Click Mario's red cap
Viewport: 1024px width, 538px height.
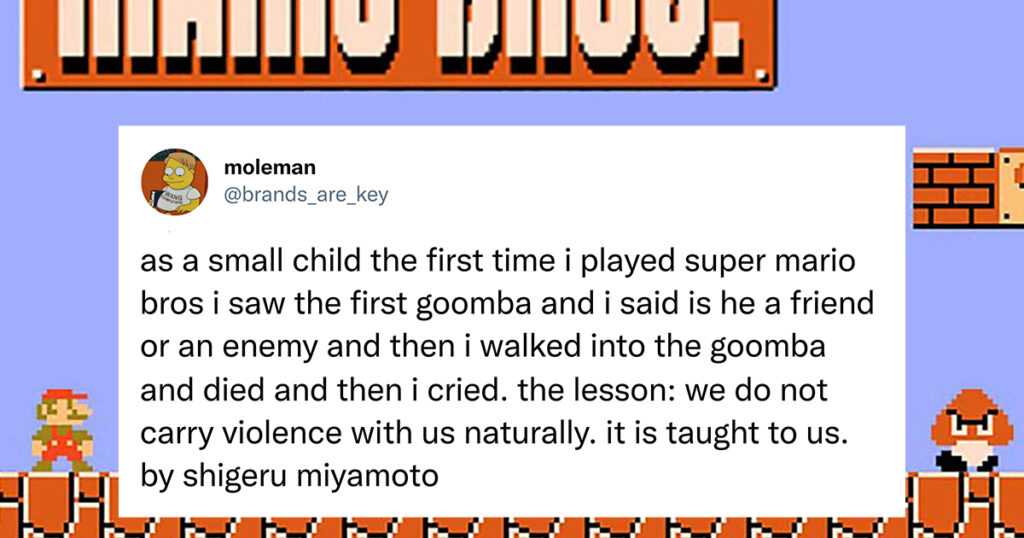coord(65,396)
